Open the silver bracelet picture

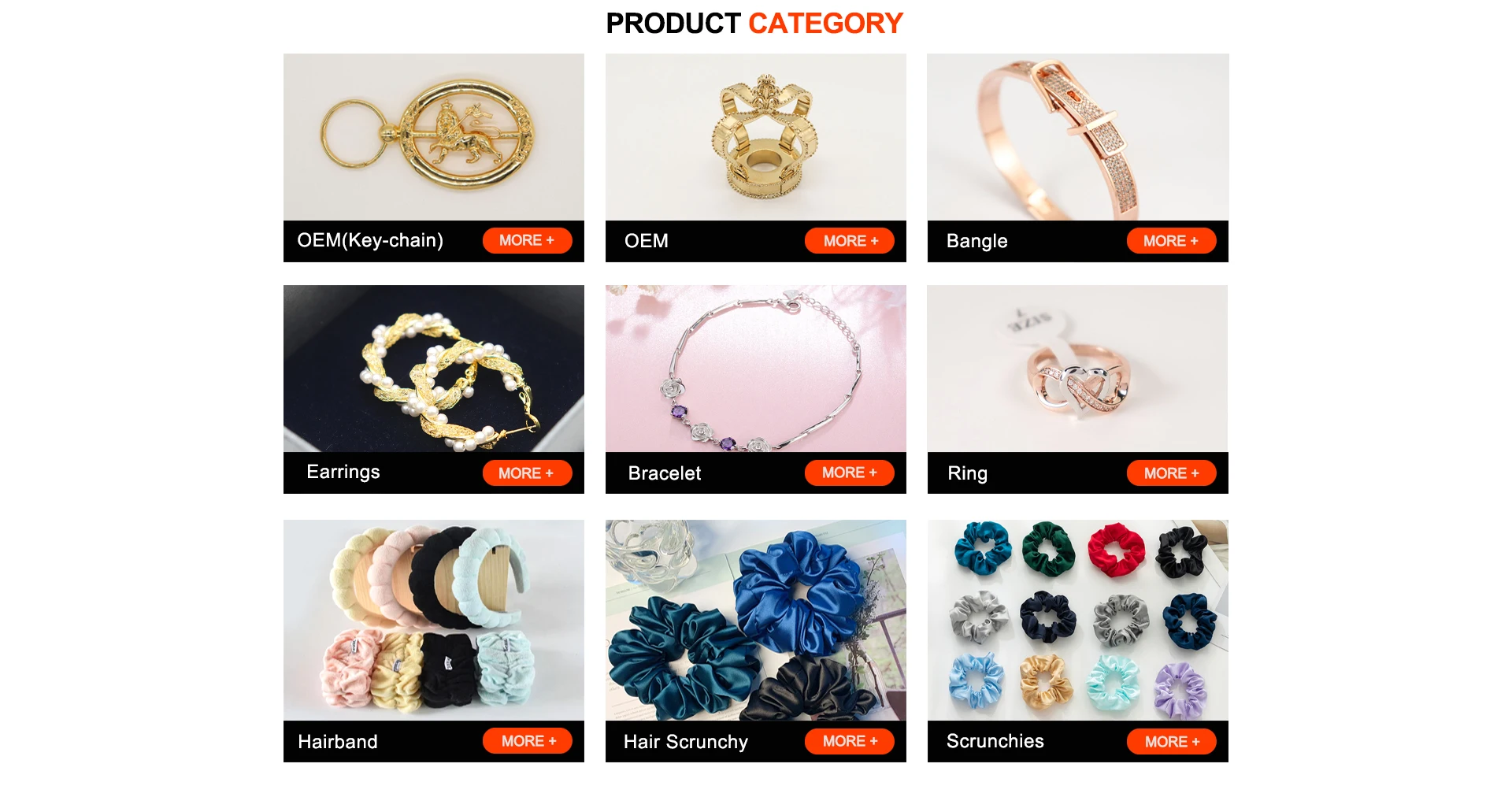[x=756, y=369]
